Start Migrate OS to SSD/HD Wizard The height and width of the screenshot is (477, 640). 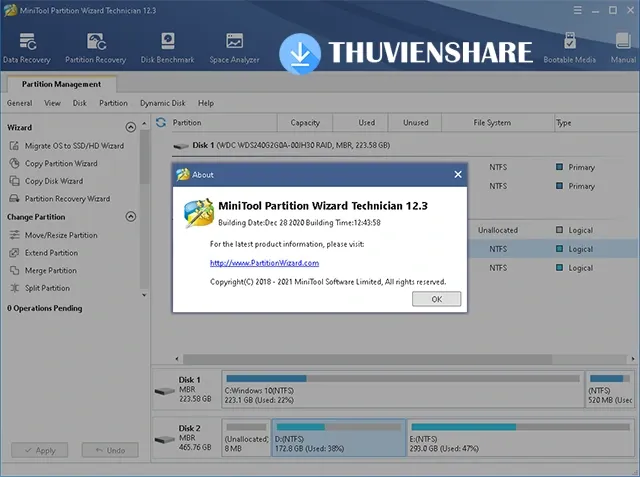(67, 146)
